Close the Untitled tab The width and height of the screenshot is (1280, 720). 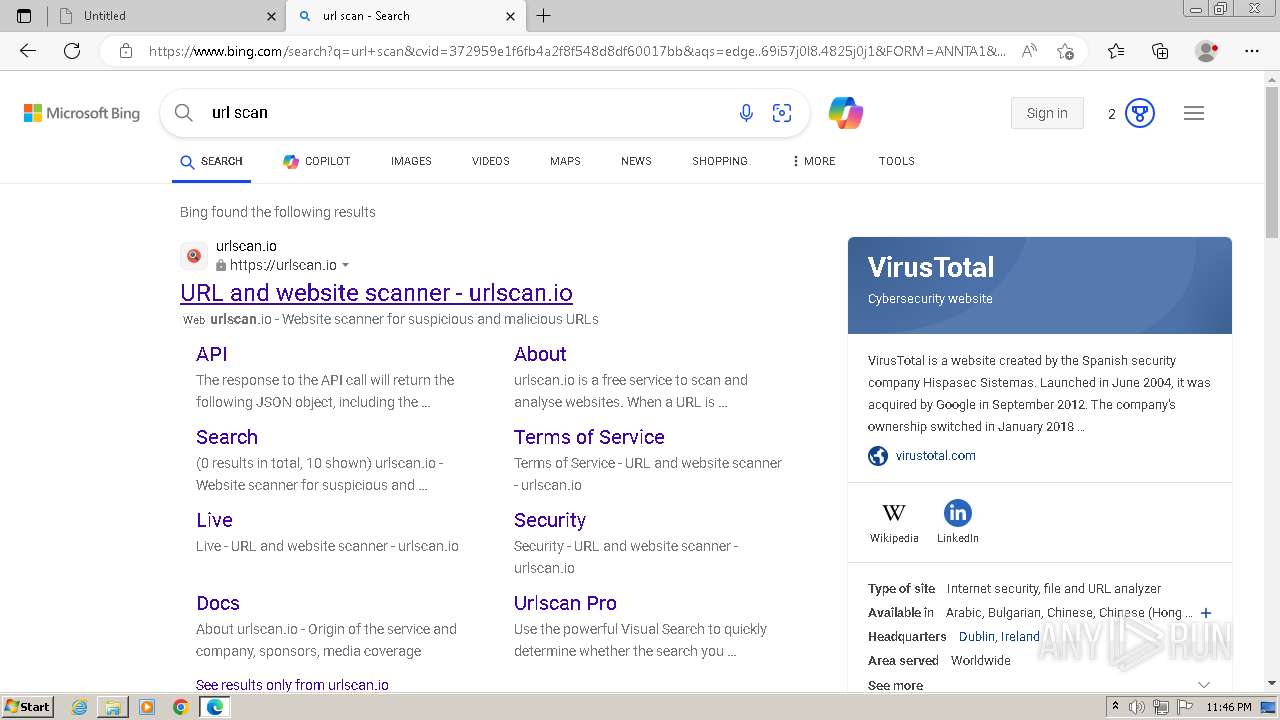pos(272,16)
